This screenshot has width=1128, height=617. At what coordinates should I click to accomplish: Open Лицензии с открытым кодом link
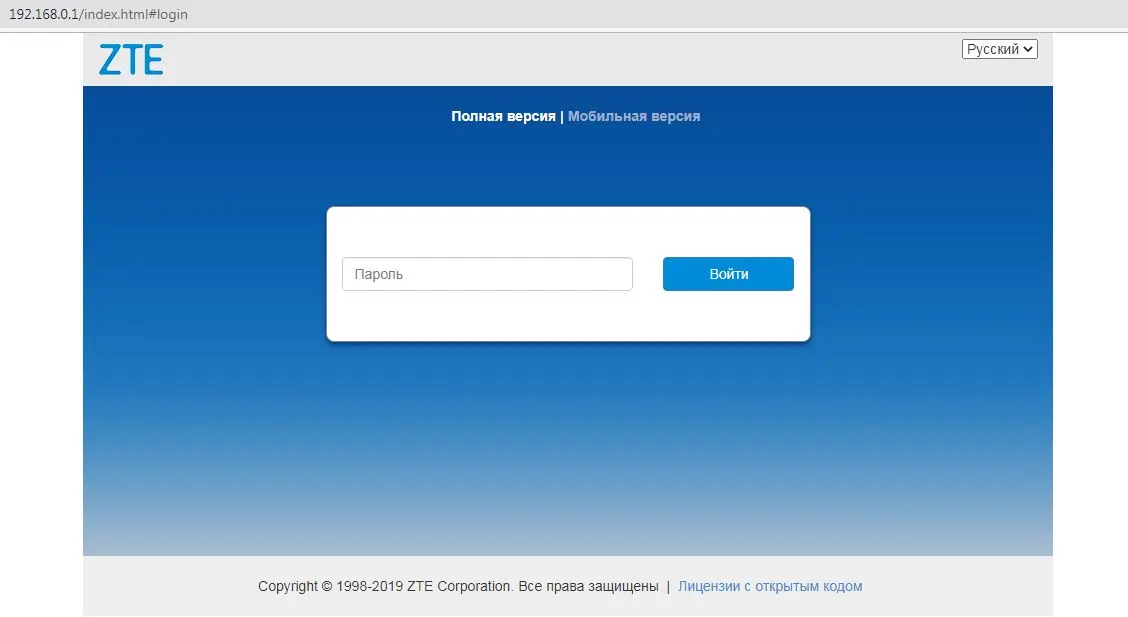click(770, 586)
